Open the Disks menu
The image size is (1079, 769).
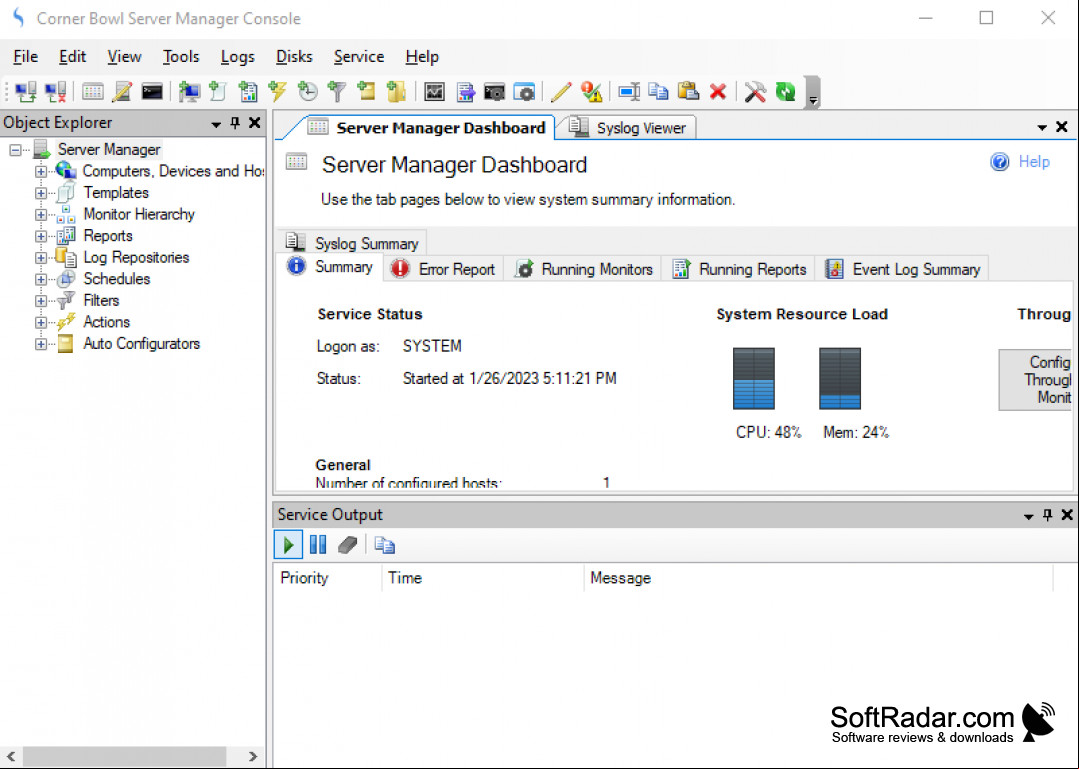tap(294, 56)
